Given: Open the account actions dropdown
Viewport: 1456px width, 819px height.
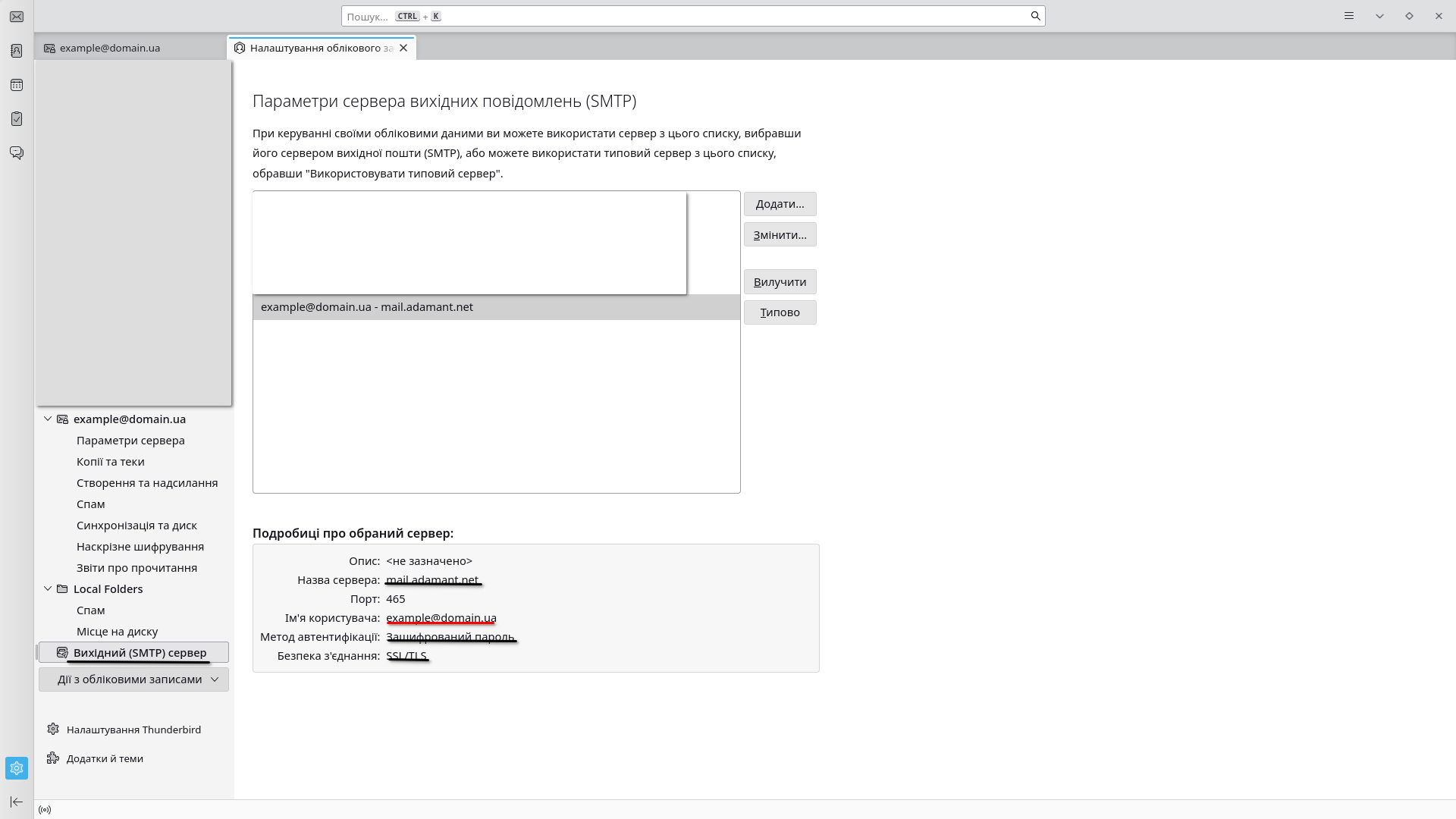Looking at the screenshot, I should point(134,679).
